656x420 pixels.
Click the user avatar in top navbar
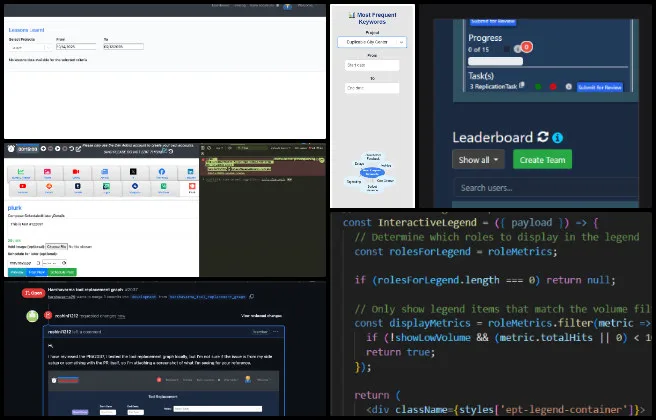(287, 5)
